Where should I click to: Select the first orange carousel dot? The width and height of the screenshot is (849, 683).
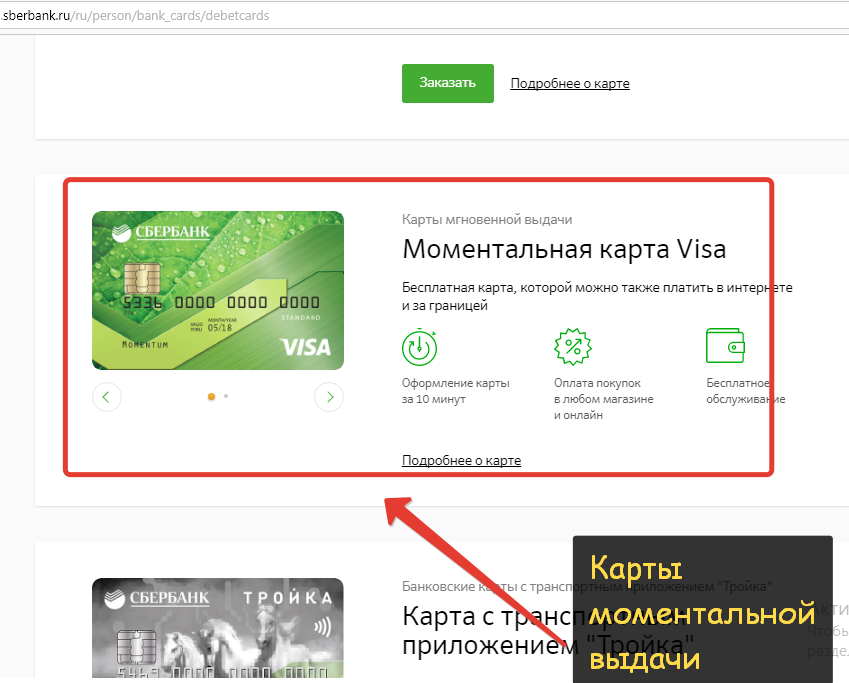(x=212, y=396)
